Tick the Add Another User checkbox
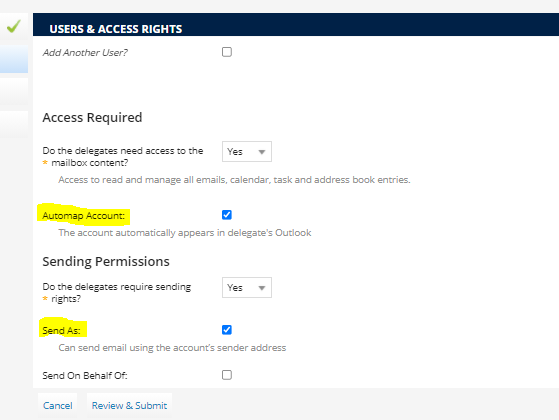The image size is (559, 420). (x=227, y=52)
